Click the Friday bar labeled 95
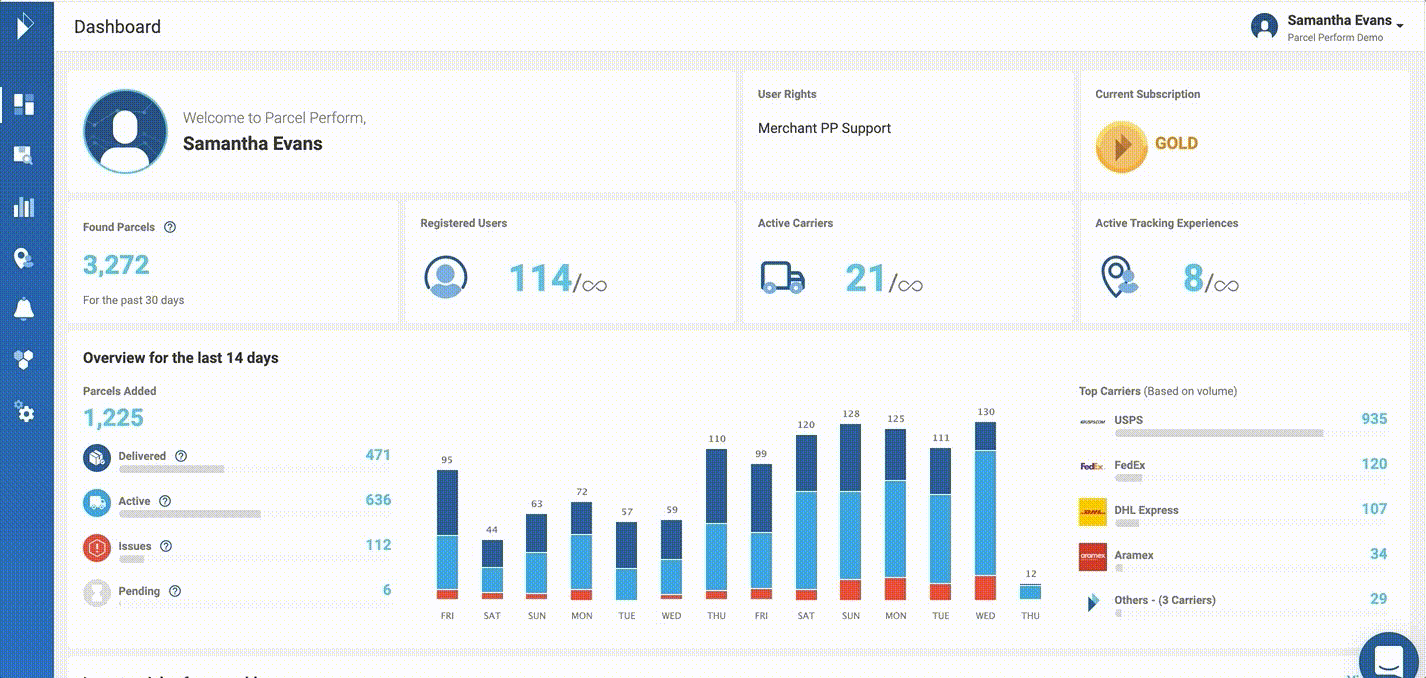 coord(447,535)
